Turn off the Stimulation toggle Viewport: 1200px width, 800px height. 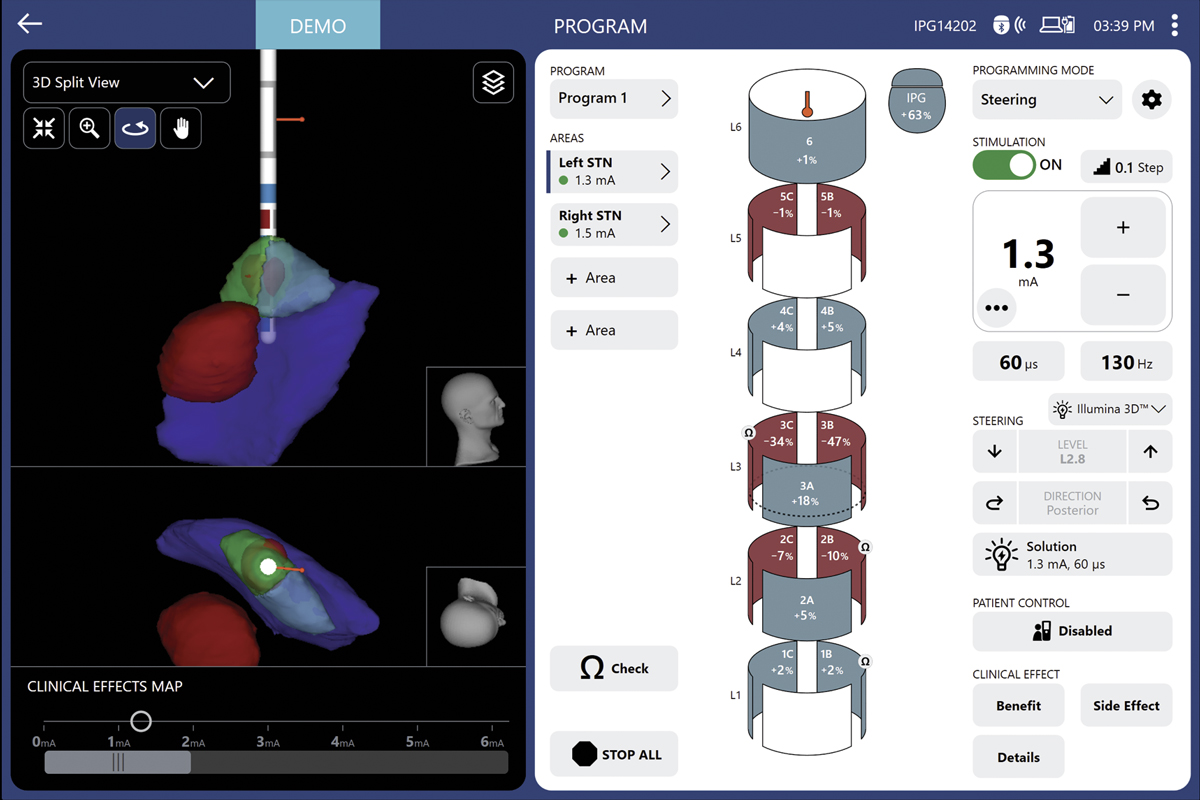(1004, 165)
